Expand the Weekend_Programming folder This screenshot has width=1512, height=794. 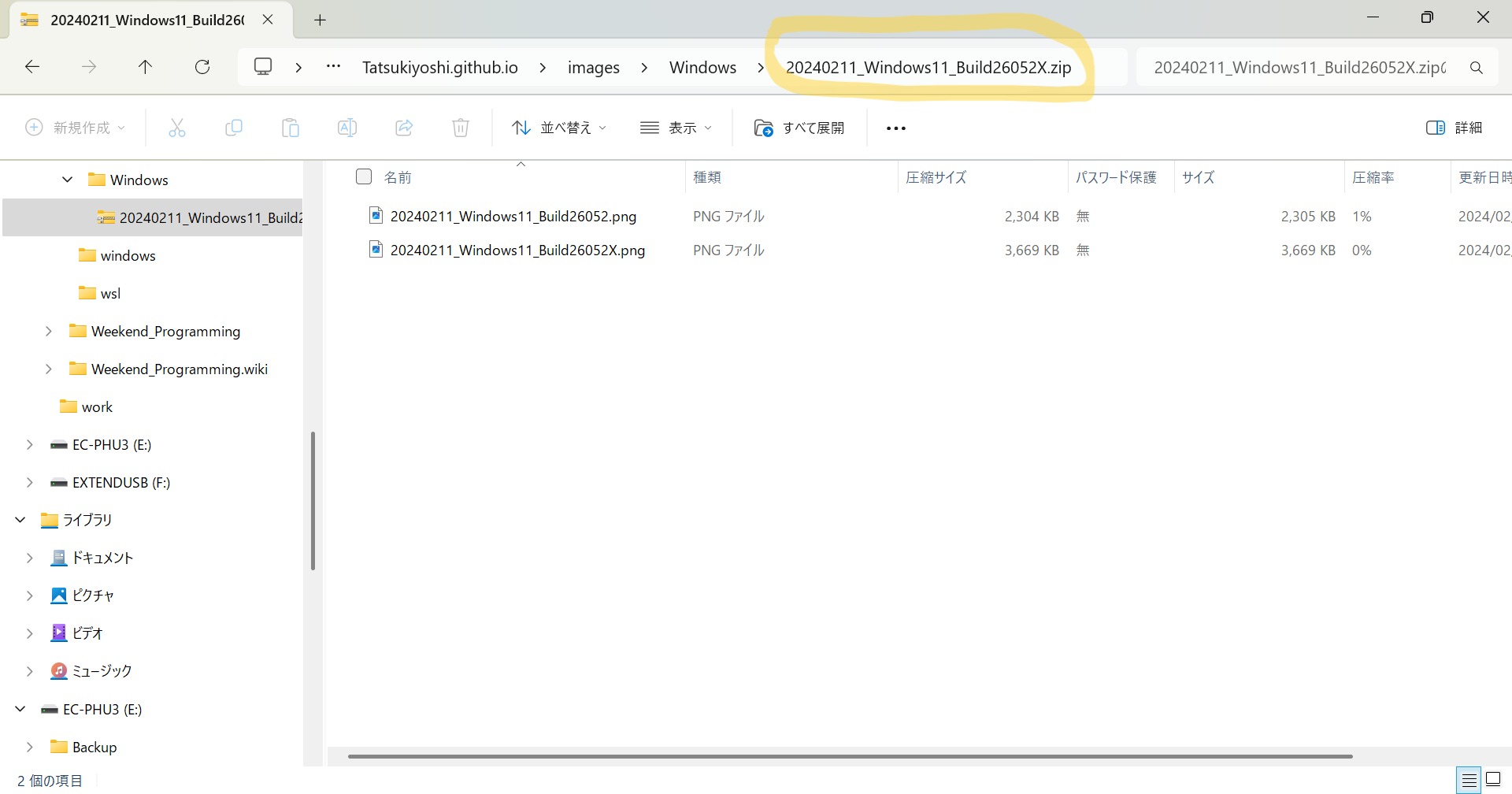tap(49, 331)
